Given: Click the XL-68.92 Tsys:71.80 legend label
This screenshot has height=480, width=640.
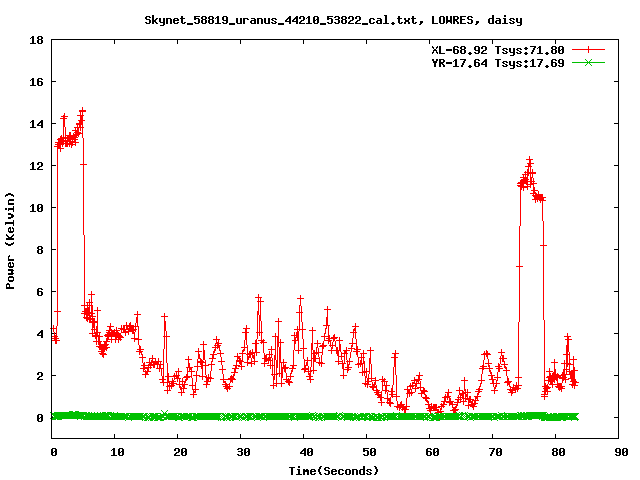Looking at the screenshot, I should click(x=498, y=50).
